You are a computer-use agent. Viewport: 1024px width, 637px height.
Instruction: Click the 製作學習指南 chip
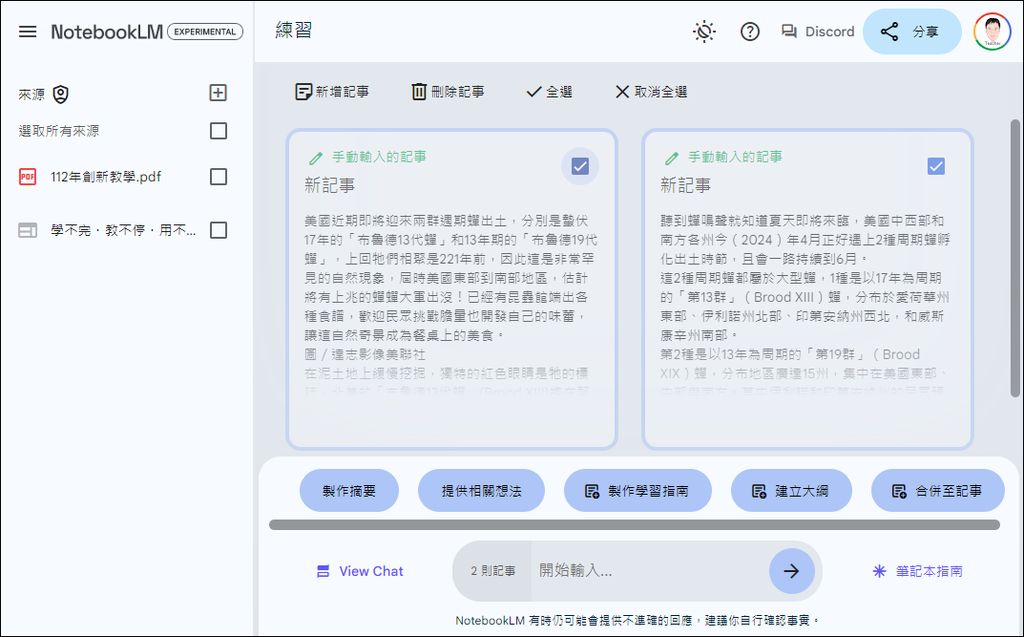click(x=637, y=491)
